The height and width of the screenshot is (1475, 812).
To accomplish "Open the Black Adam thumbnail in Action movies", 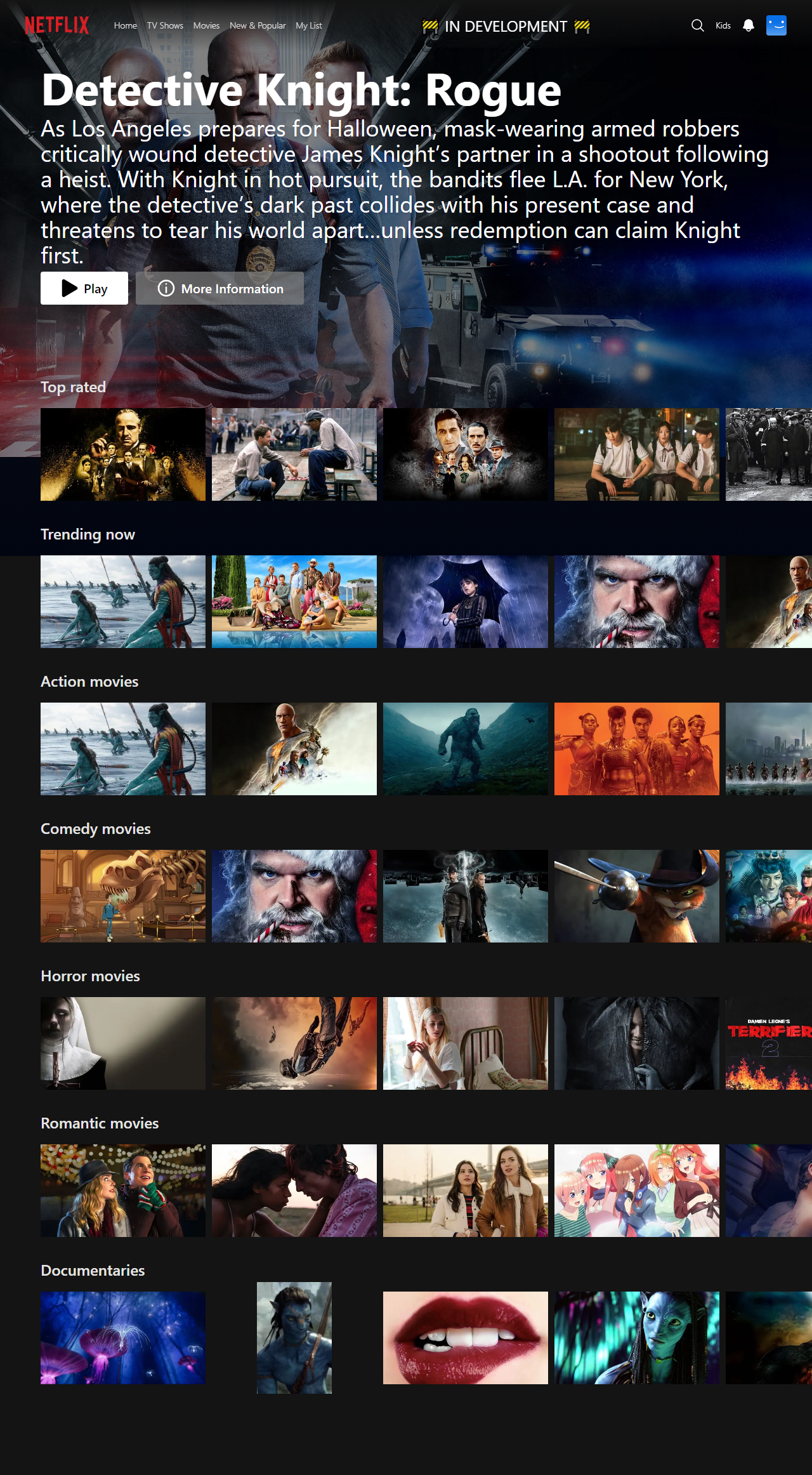I will click(x=294, y=749).
